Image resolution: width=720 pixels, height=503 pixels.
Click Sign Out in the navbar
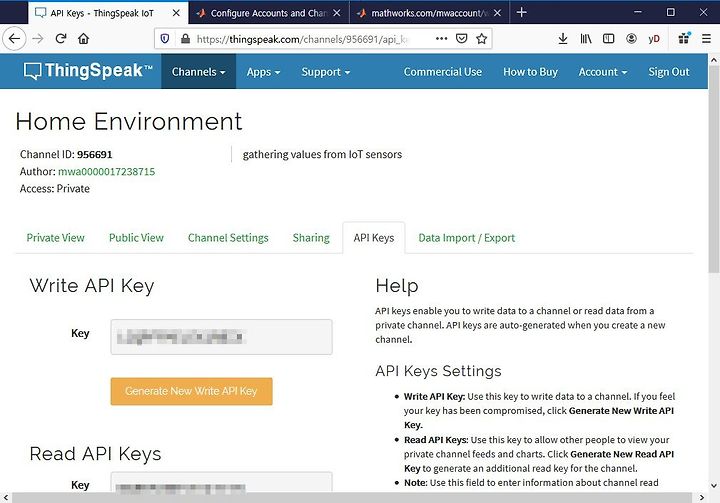(x=669, y=72)
